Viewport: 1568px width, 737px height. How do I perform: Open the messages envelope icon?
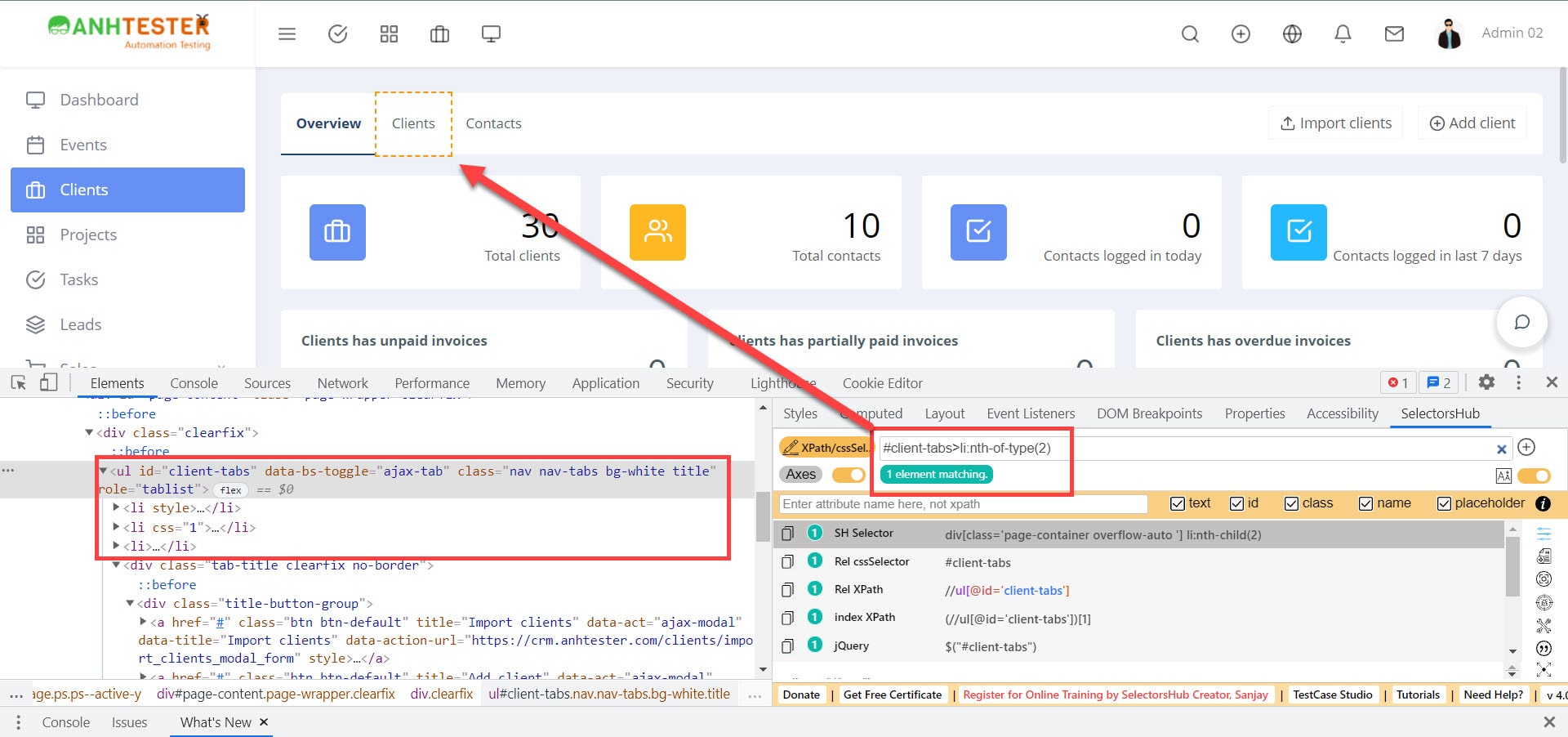(x=1394, y=33)
